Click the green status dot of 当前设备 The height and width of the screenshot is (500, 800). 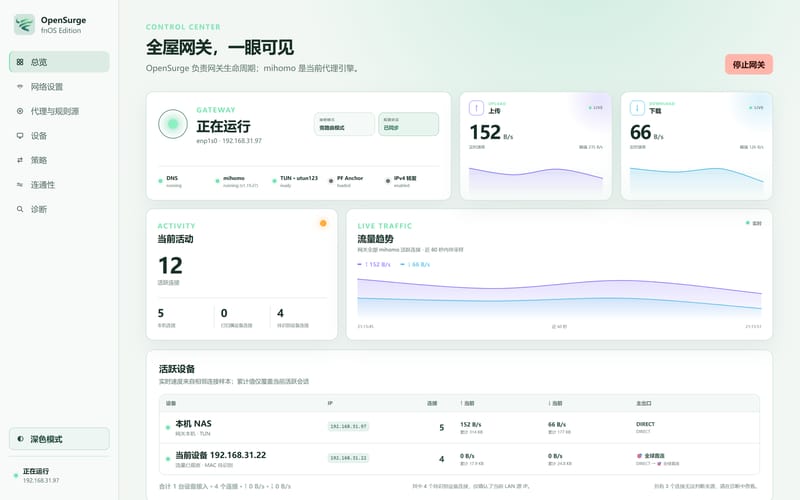tap(168, 459)
